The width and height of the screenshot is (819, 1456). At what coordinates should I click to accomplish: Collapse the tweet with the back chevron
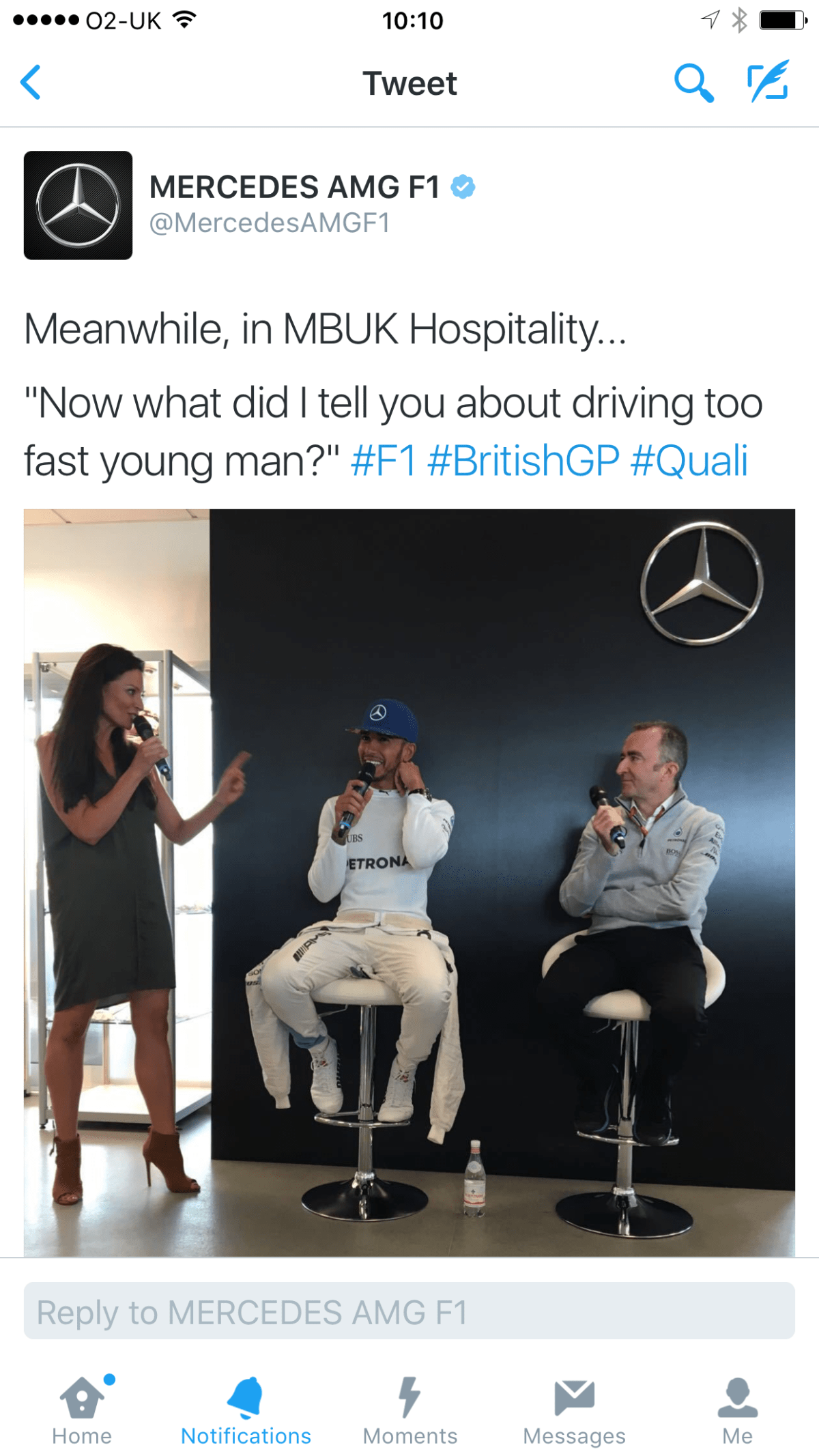[x=30, y=83]
